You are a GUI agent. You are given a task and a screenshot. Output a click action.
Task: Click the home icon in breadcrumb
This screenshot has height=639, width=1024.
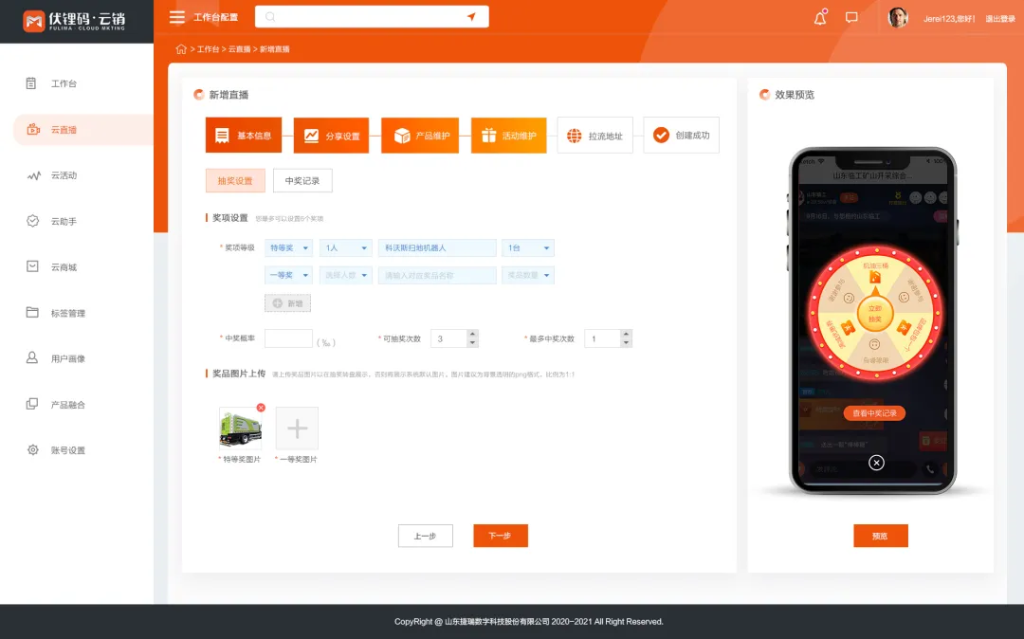click(x=180, y=49)
